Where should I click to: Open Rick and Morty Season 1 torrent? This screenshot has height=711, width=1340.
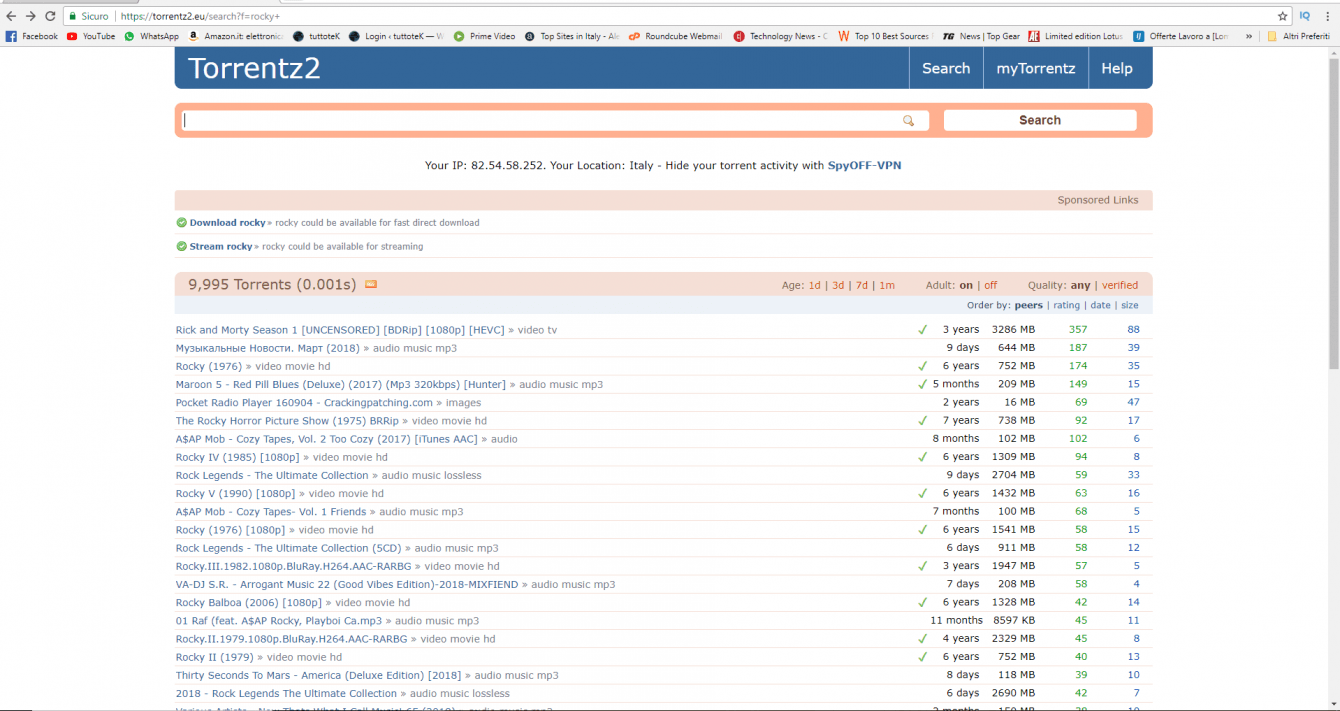coord(340,330)
